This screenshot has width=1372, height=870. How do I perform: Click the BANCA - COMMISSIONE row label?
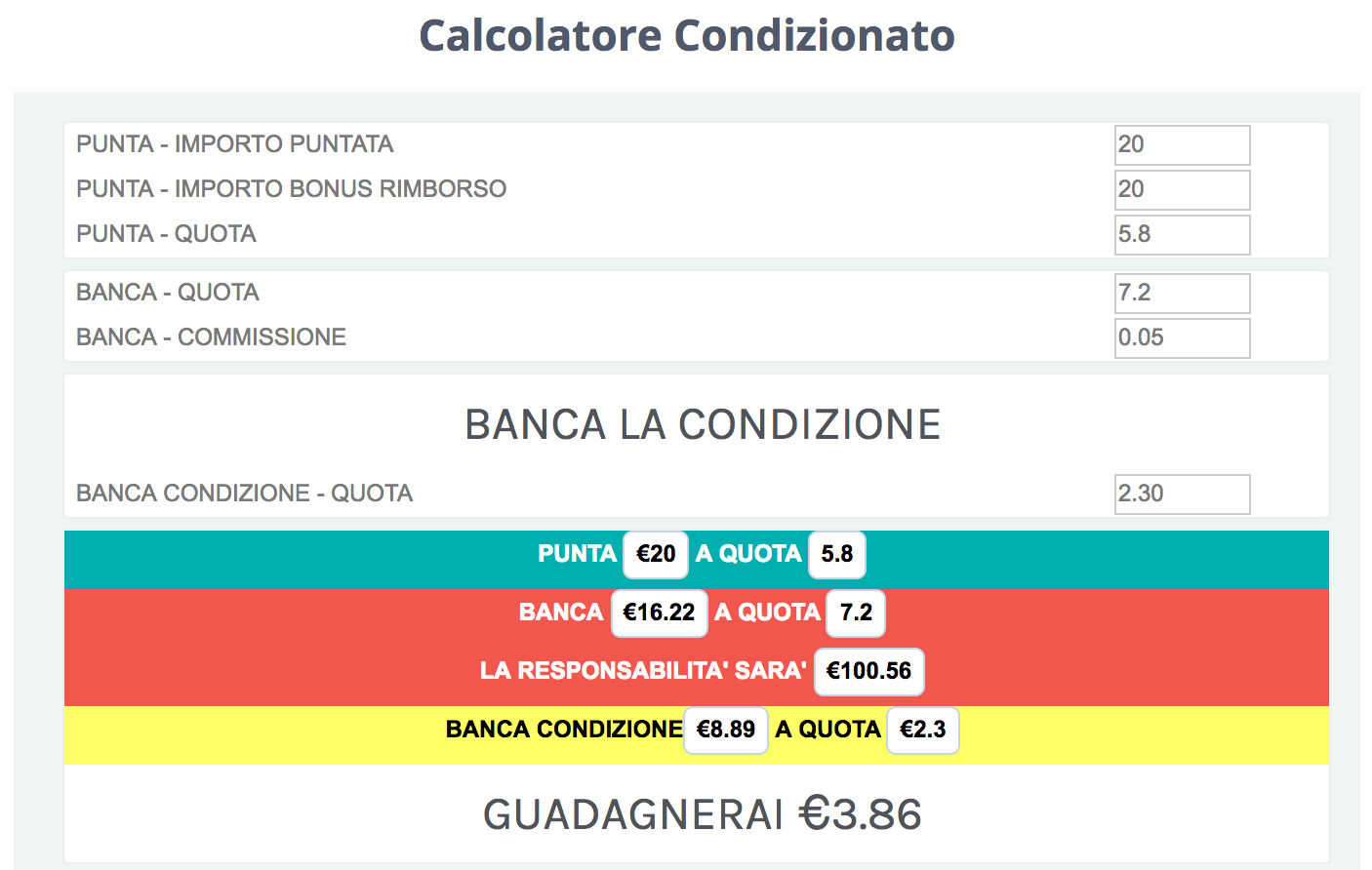coord(212,337)
